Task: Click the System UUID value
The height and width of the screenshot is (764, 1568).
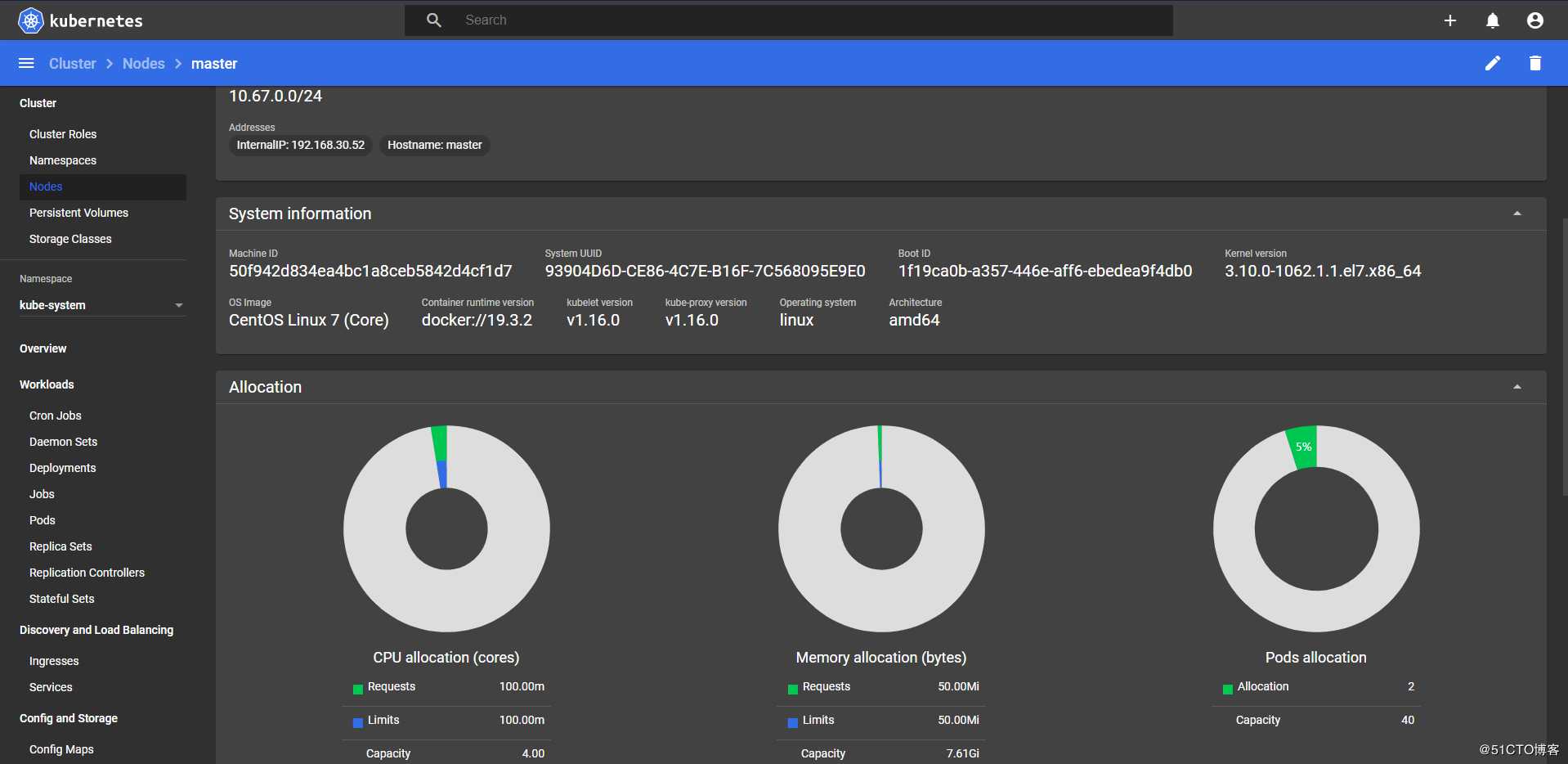Action: point(705,271)
